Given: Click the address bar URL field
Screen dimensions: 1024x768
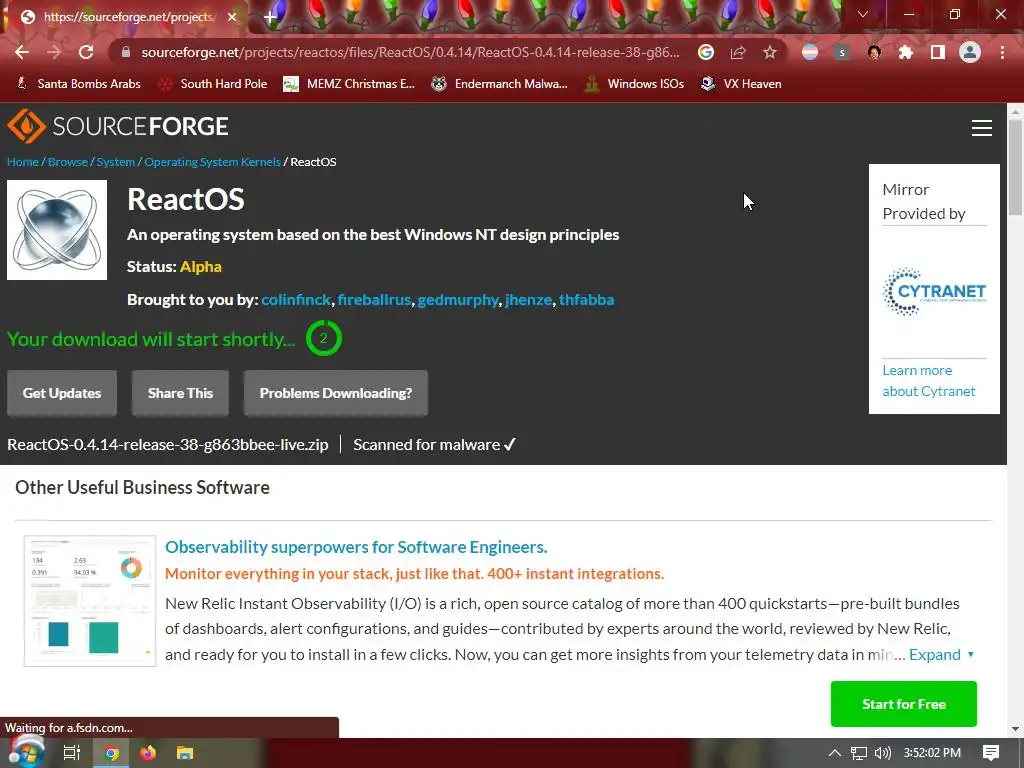Looking at the screenshot, I should (410, 52).
